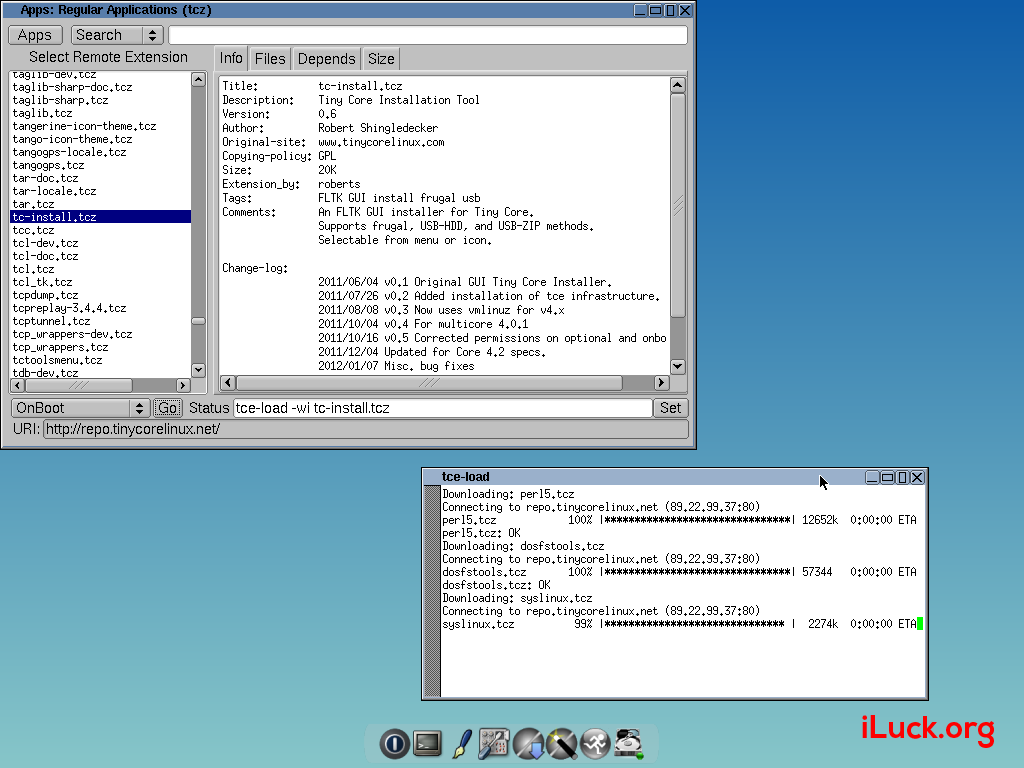Select tcl-dev.tcz in the list
Image resolution: width=1024 pixels, height=768 pixels.
coord(101,243)
